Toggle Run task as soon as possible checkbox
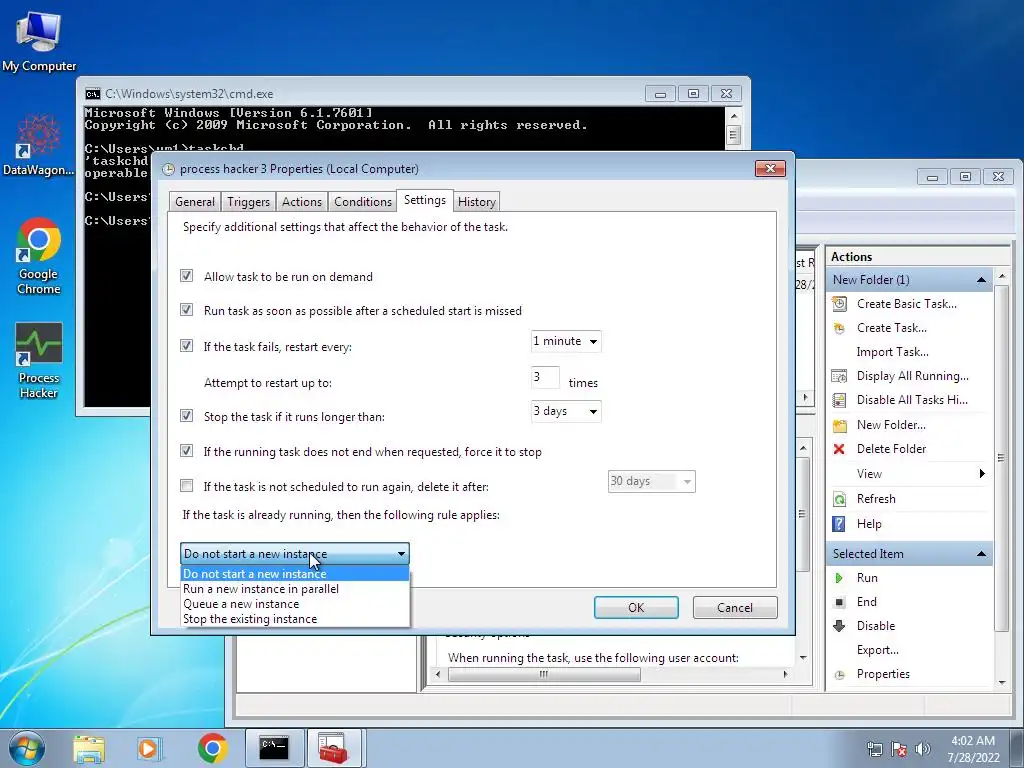Viewport: 1024px width, 768px height. pyautogui.click(x=187, y=310)
